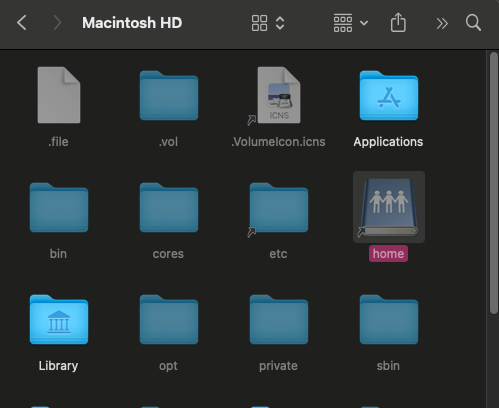Open the Share menu

click(398, 22)
